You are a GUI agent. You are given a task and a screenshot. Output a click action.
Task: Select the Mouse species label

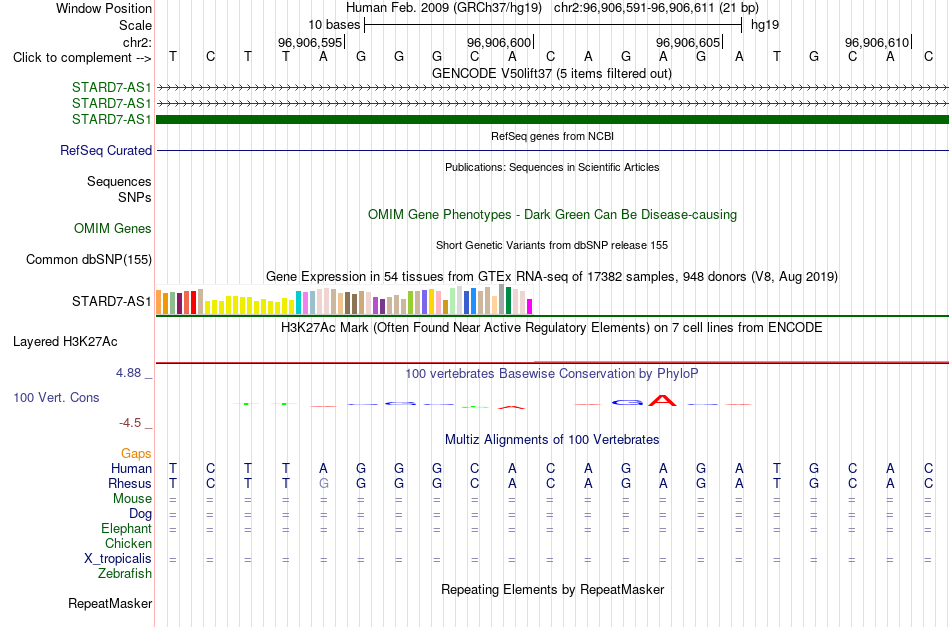pyautogui.click(x=132, y=499)
